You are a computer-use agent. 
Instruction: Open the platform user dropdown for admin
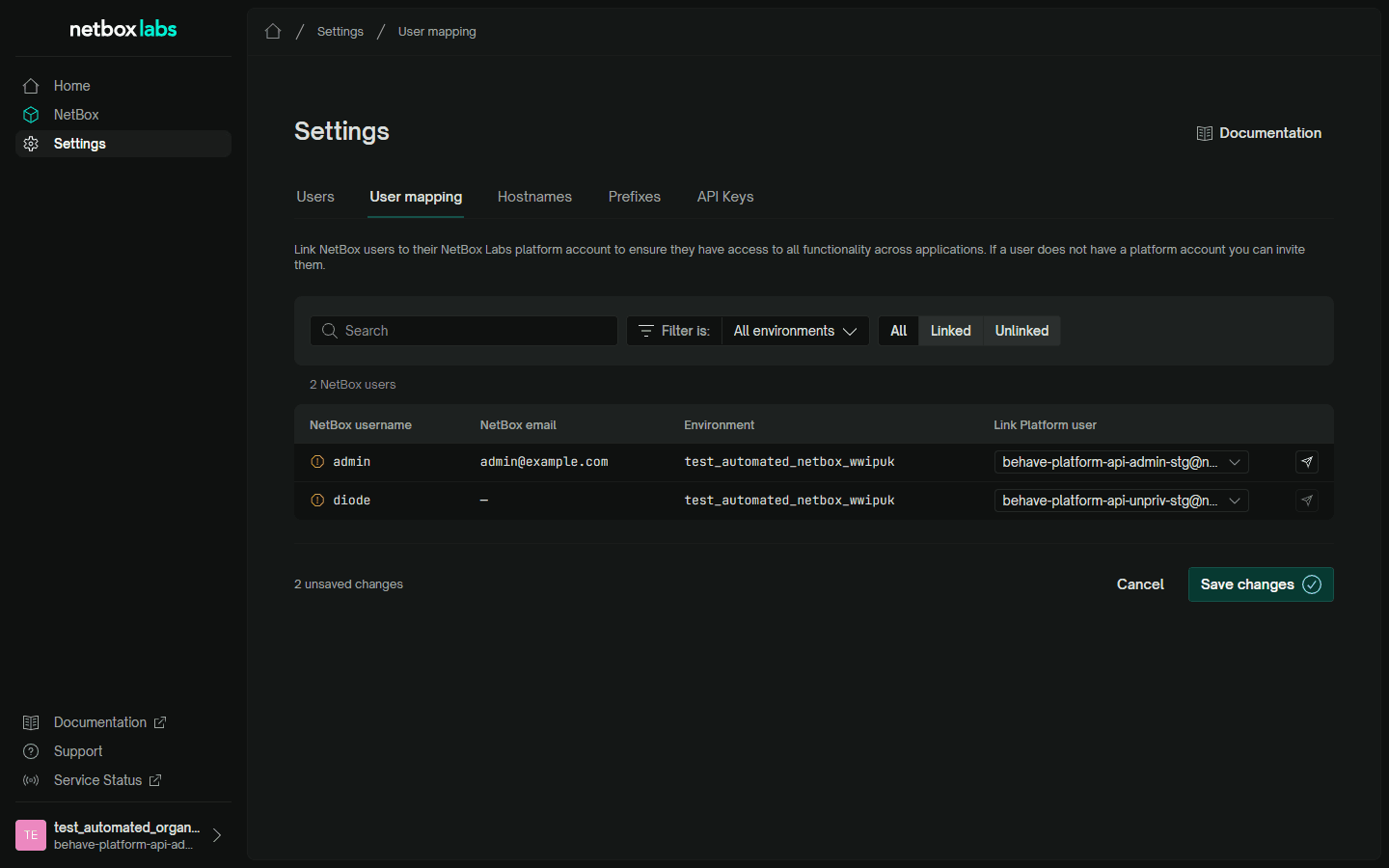[x=1121, y=462]
